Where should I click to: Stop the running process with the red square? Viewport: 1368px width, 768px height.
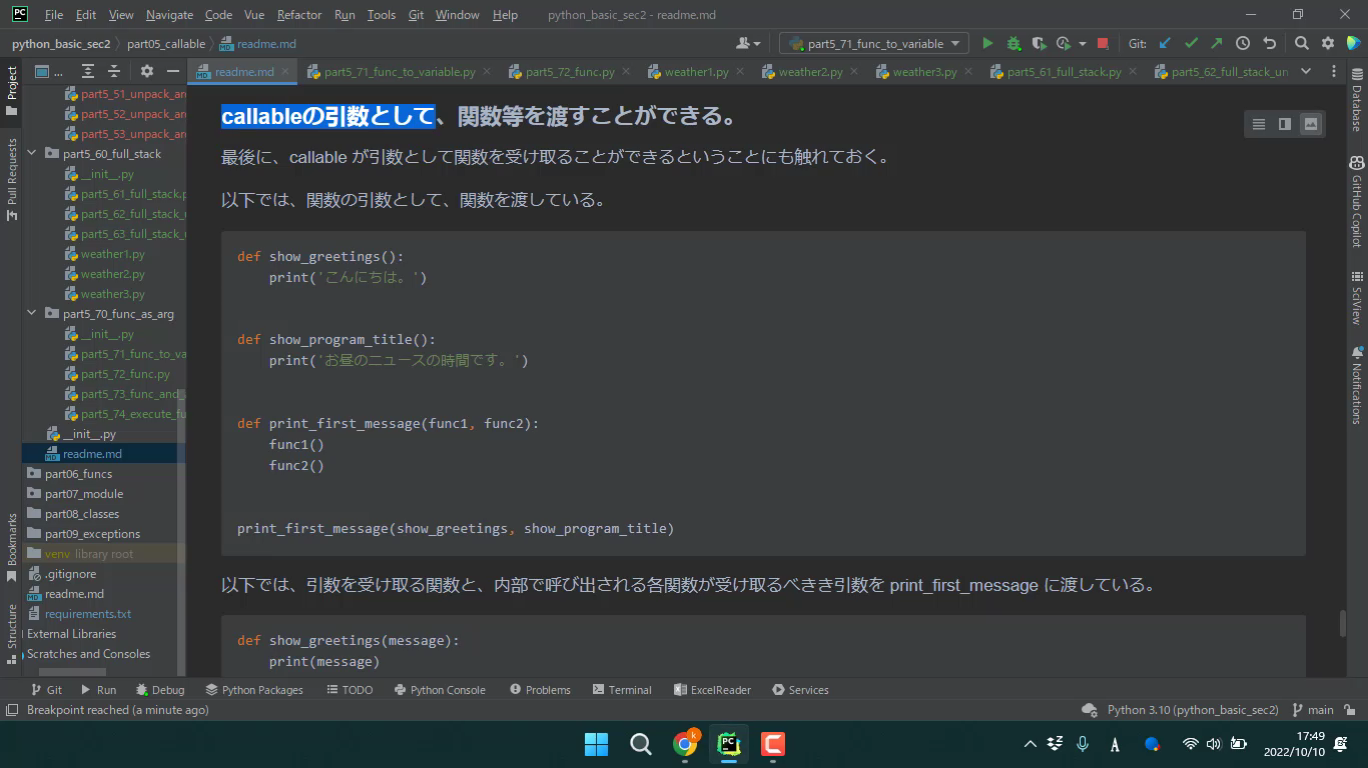1102,43
